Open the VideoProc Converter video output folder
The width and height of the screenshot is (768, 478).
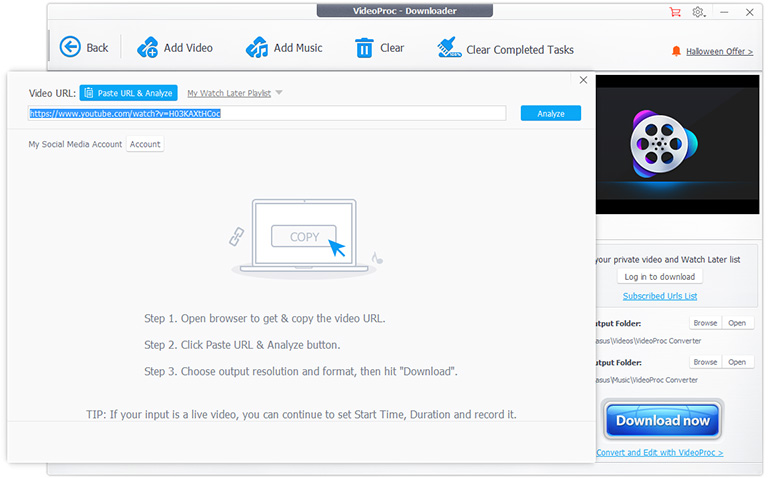[737, 323]
